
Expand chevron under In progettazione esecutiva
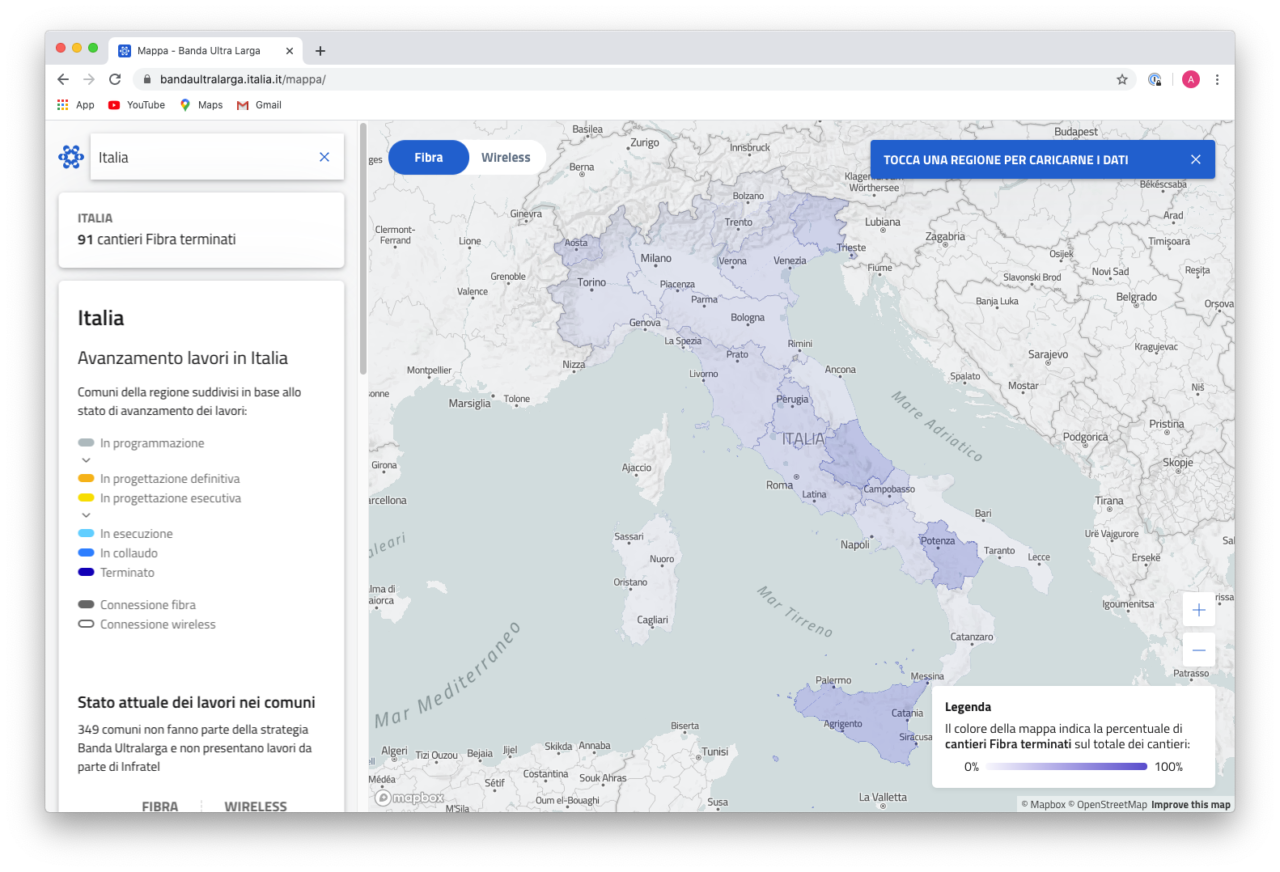coord(86,516)
